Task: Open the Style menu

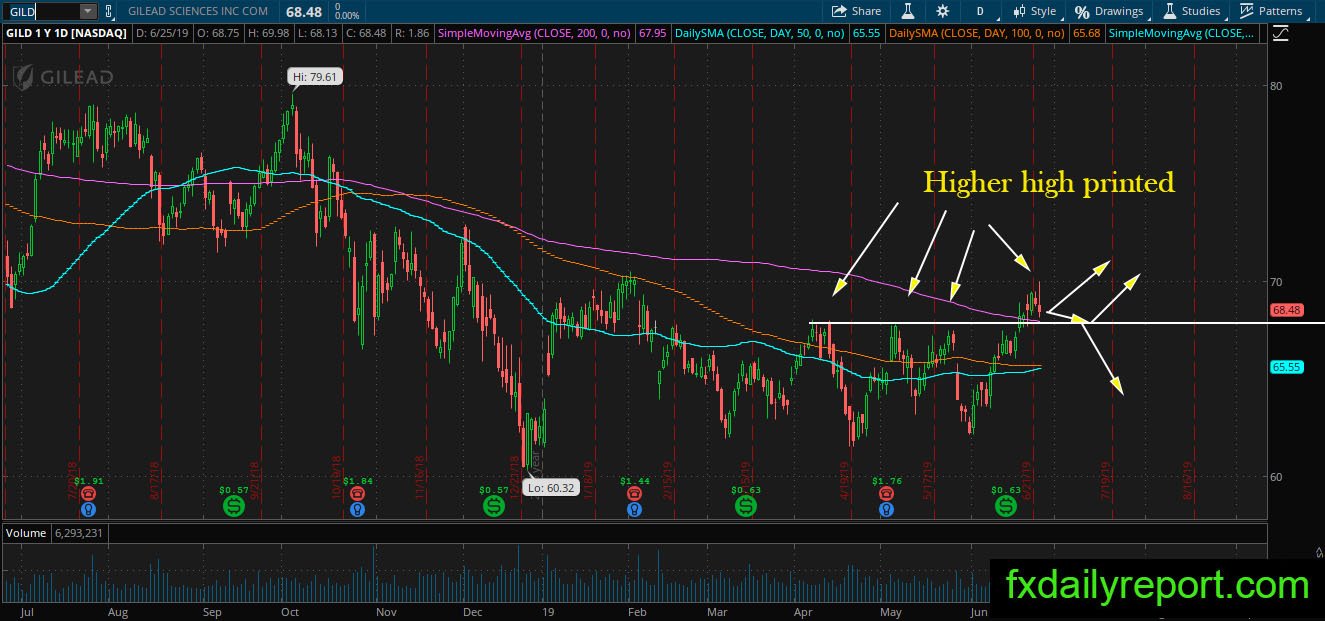Action: click(x=1034, y=11)
